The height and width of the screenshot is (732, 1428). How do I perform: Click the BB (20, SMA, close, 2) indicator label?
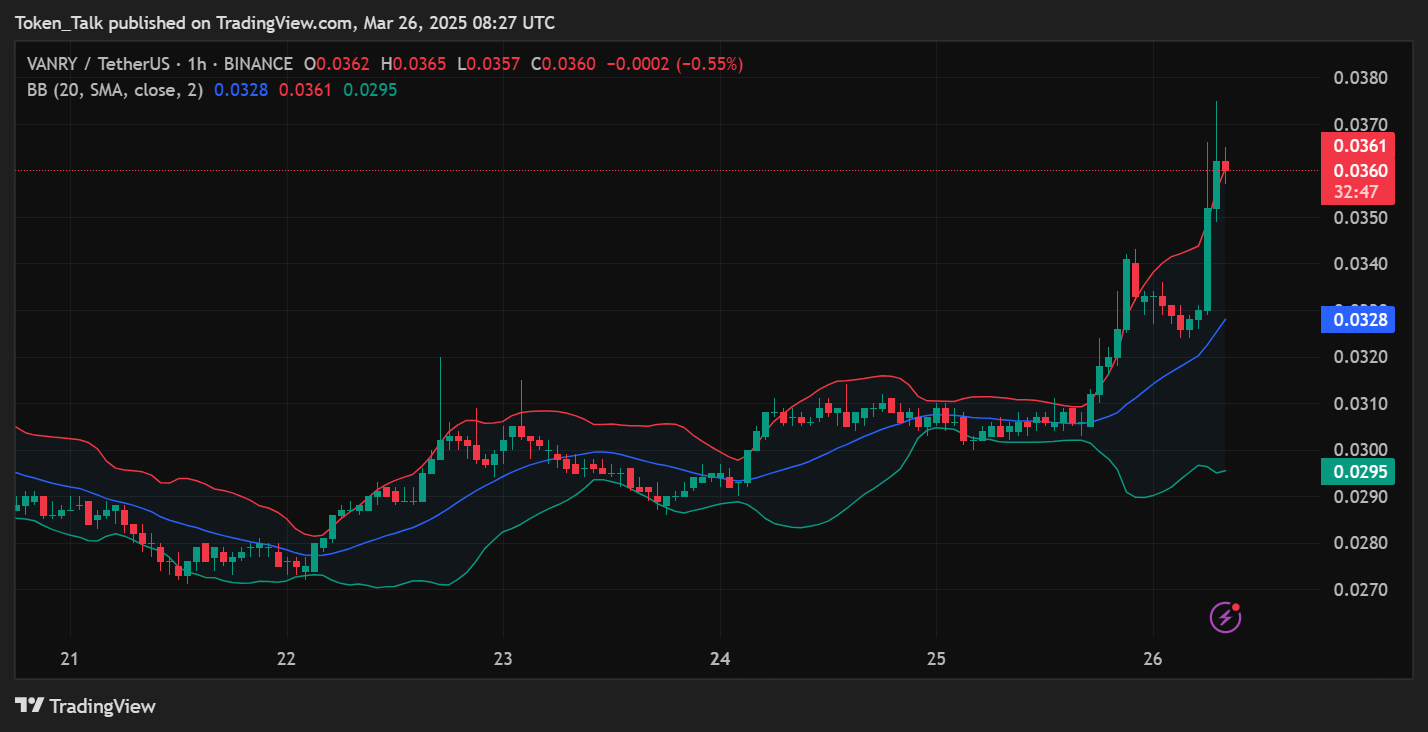[115, 90]
